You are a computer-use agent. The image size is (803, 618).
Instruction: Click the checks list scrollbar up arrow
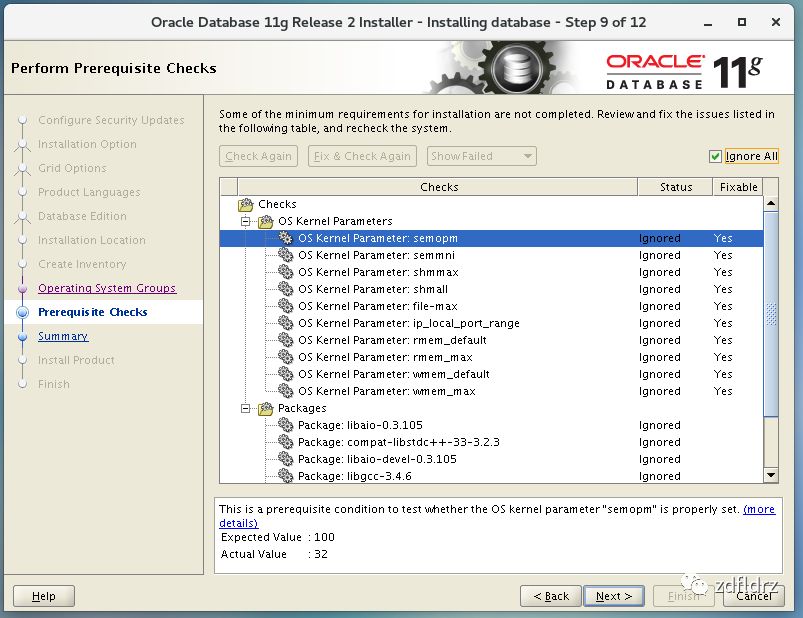pos(771,204)
